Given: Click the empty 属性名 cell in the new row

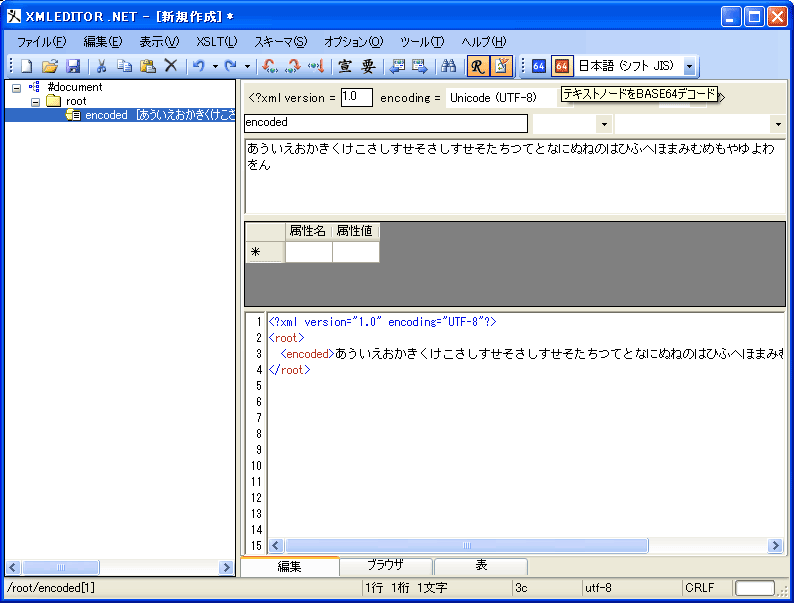Looking at the screenshot, I should click(309, 252).
